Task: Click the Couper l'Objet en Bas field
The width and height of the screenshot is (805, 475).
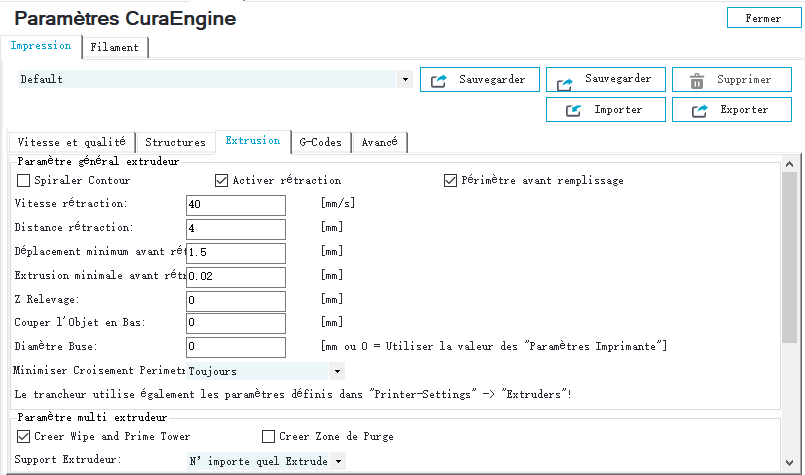Action: tap(236, 324)
